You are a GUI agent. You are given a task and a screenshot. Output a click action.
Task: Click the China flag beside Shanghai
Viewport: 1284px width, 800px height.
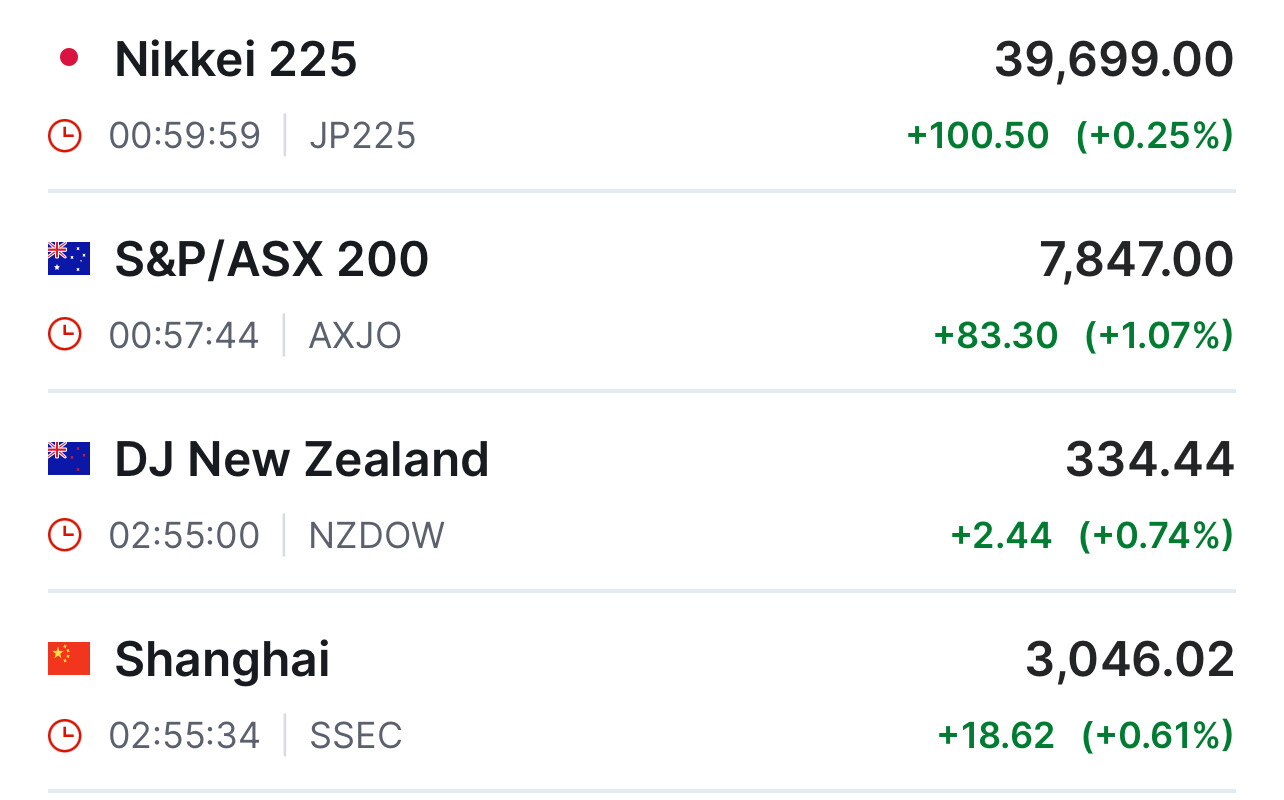click(69, 658)
